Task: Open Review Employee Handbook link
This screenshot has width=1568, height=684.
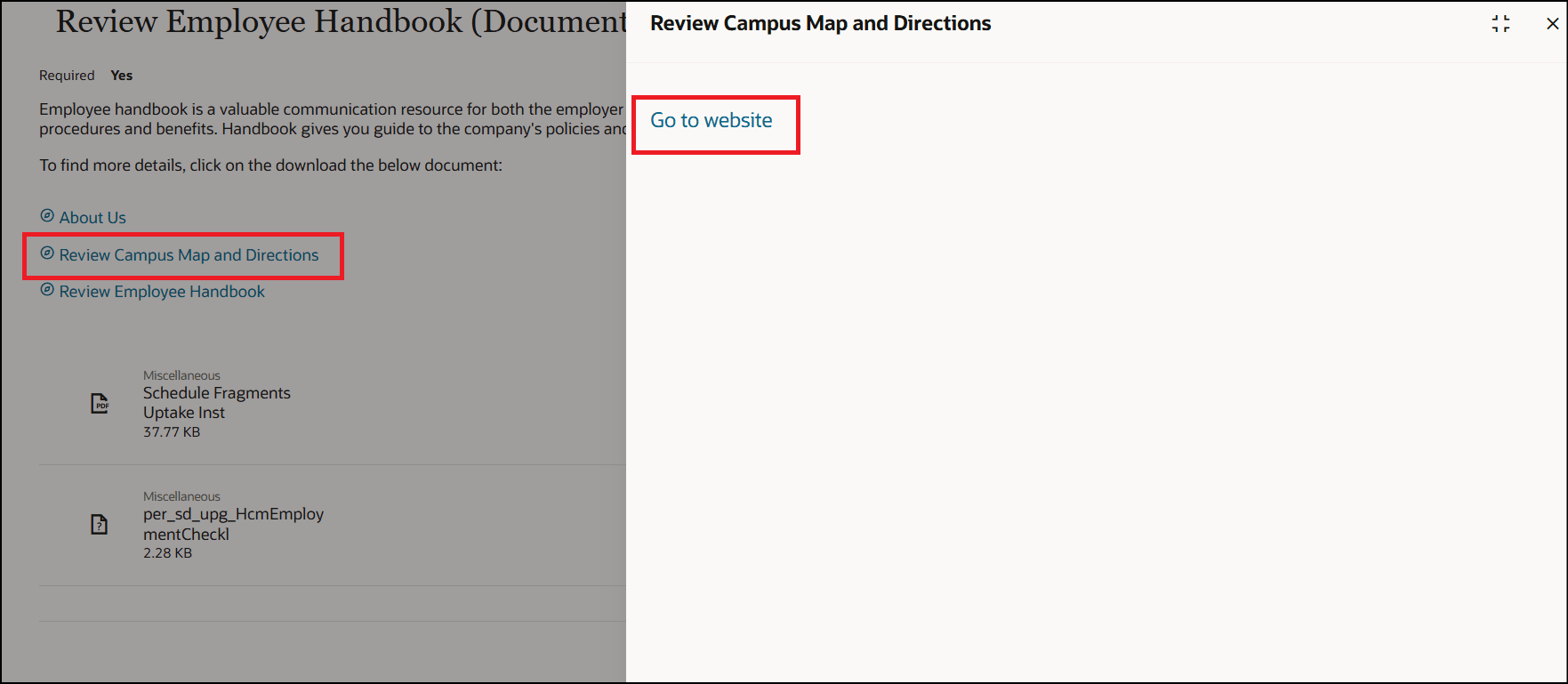Action: [x=162, y=292]
